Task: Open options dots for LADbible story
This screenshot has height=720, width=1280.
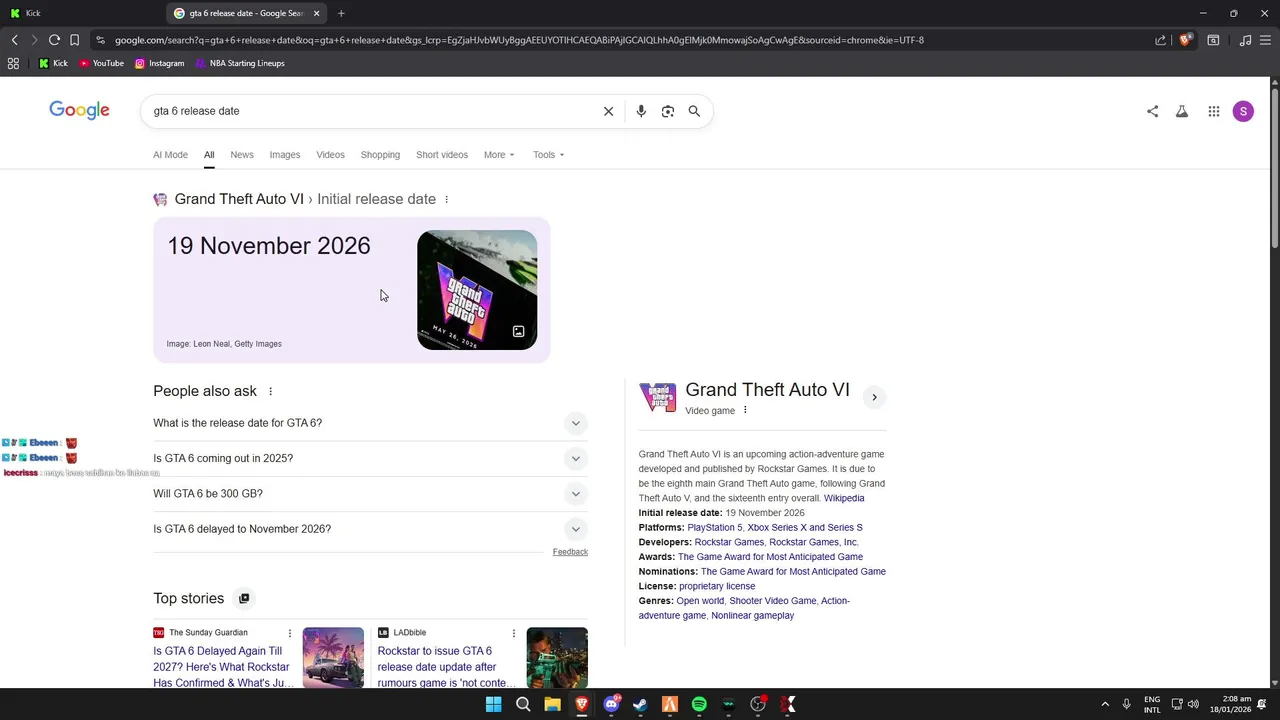Action: point(514,633)
